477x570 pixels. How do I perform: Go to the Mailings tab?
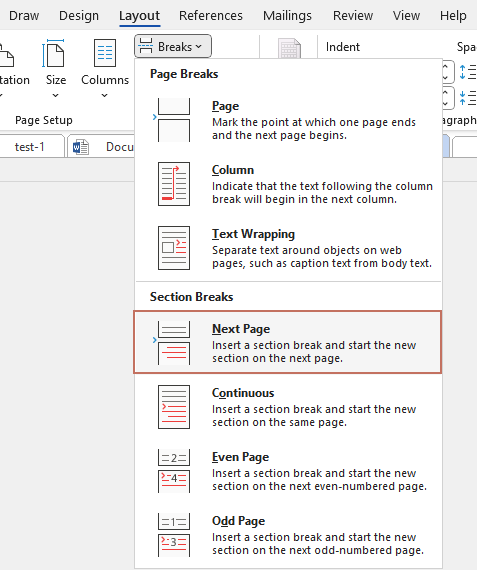click(287, 16)
